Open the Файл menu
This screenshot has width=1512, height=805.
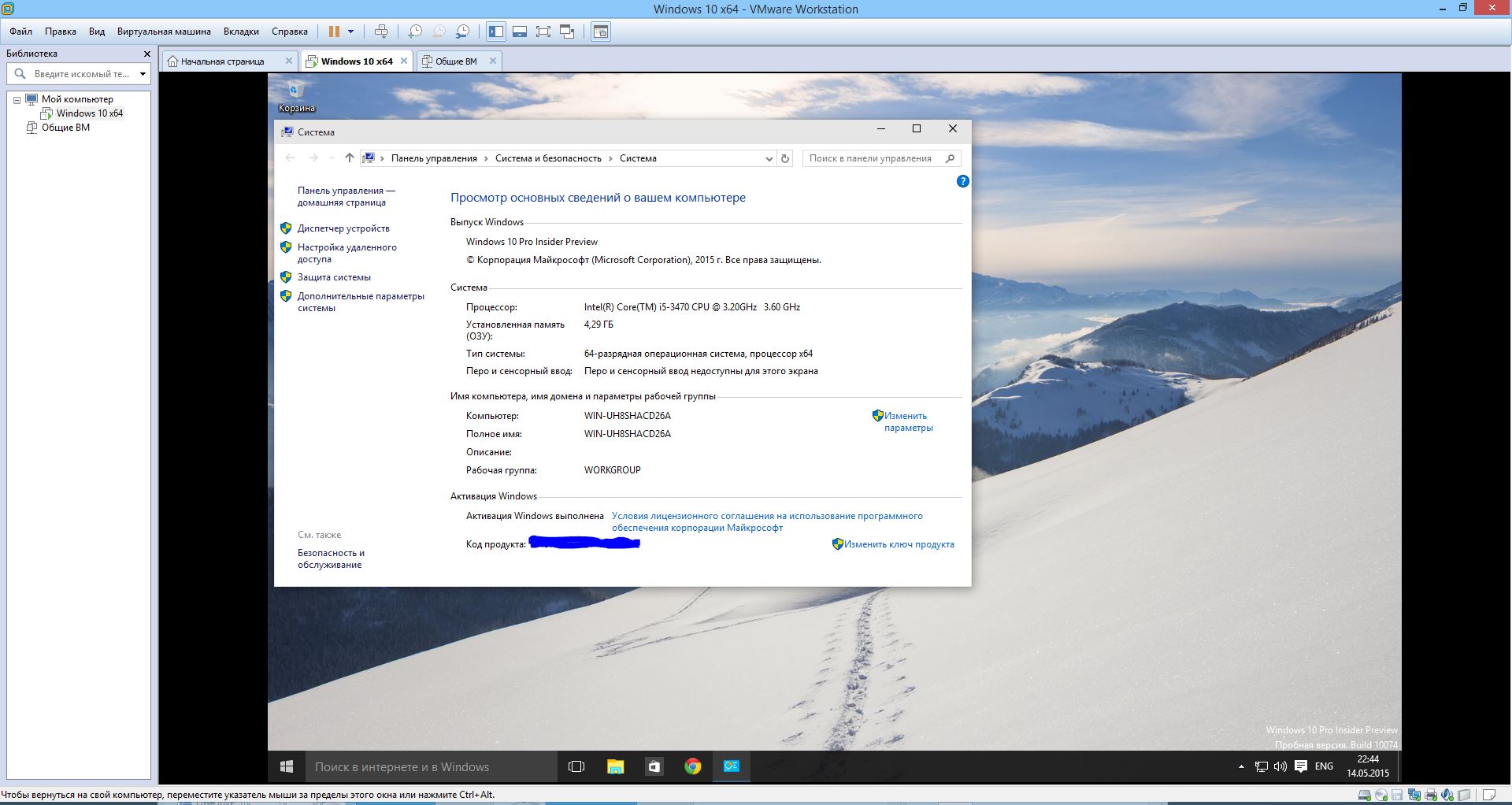pyautogui.click(x=21, y=32)
